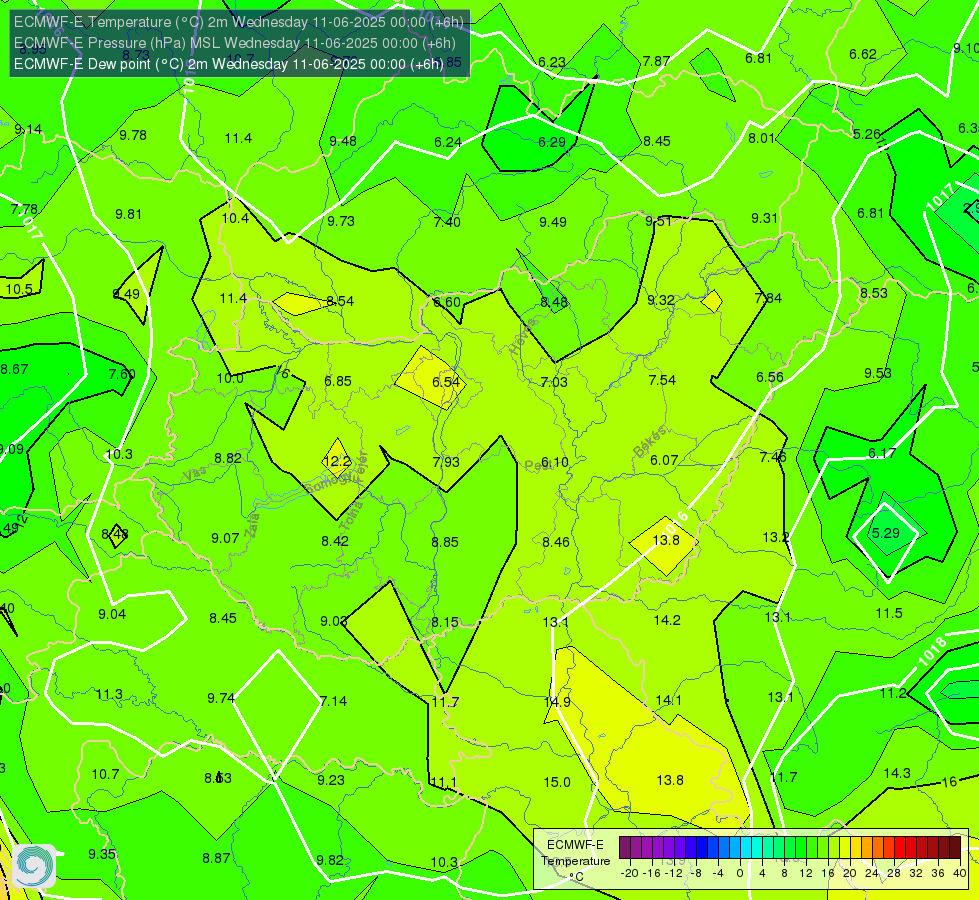This screenshot has height=900, width=979.
Task: Click the 6.60 dew point value
Action: click(x=446, y=302)
